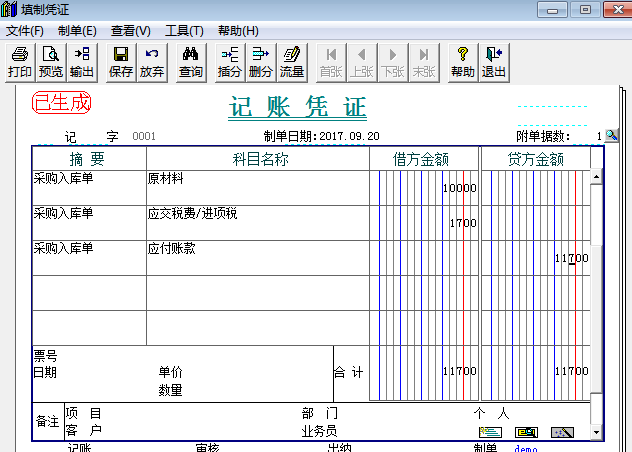Click the 附单据数 value 1
The width and height of the screenshot is (632, 452).
click(x=599, y=136)
